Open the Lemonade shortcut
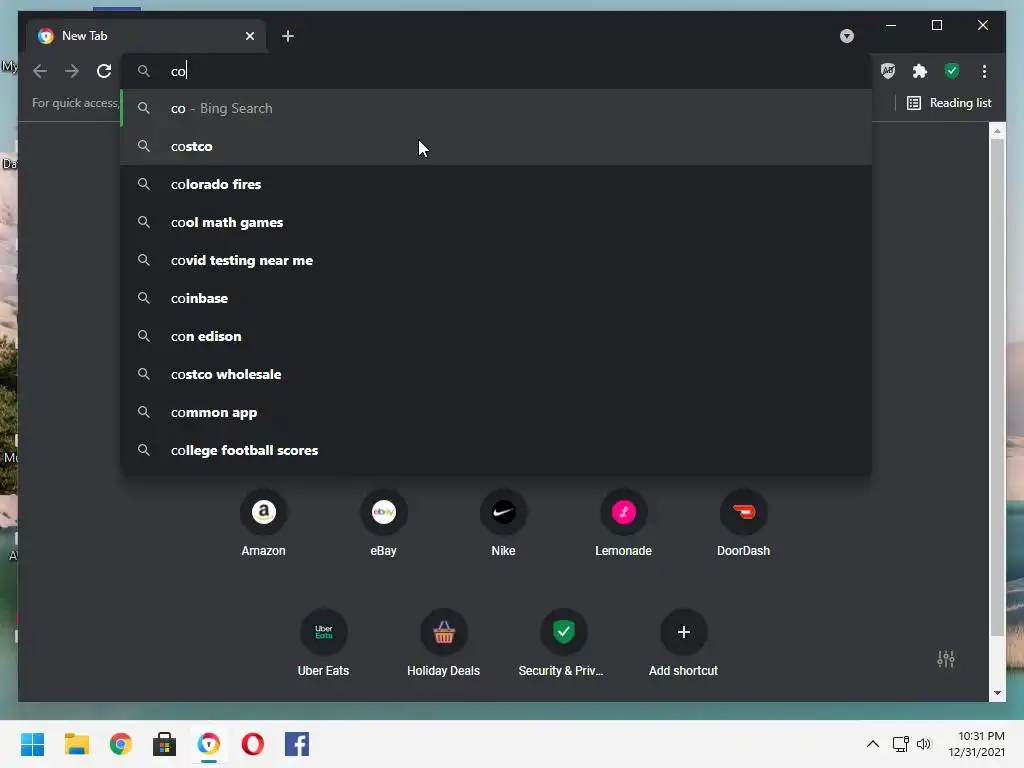Image resolution: width=1024 pixels, height=768 pixels. coord(624,522)
